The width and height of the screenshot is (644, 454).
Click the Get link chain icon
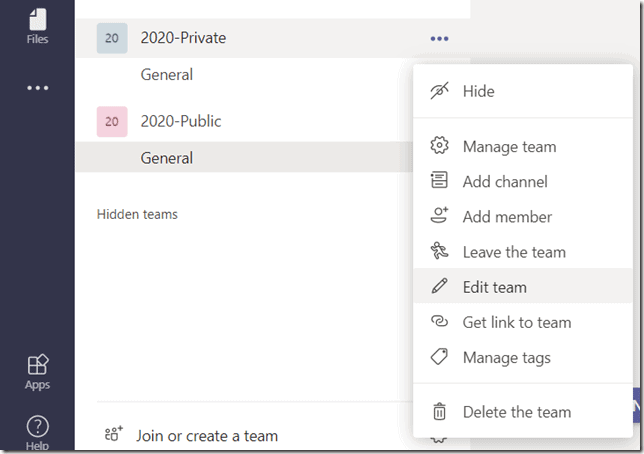coord(439,321)
